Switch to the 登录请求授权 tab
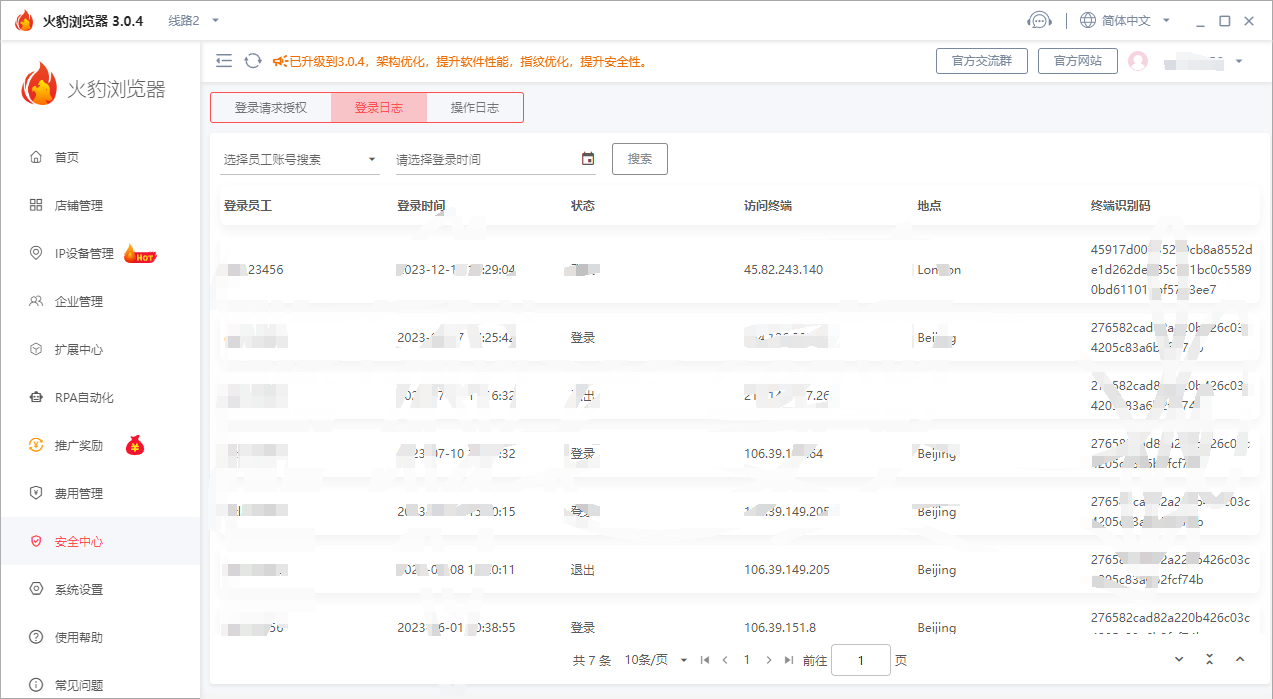The image size is (1273, 699). [x=270, y=108]
